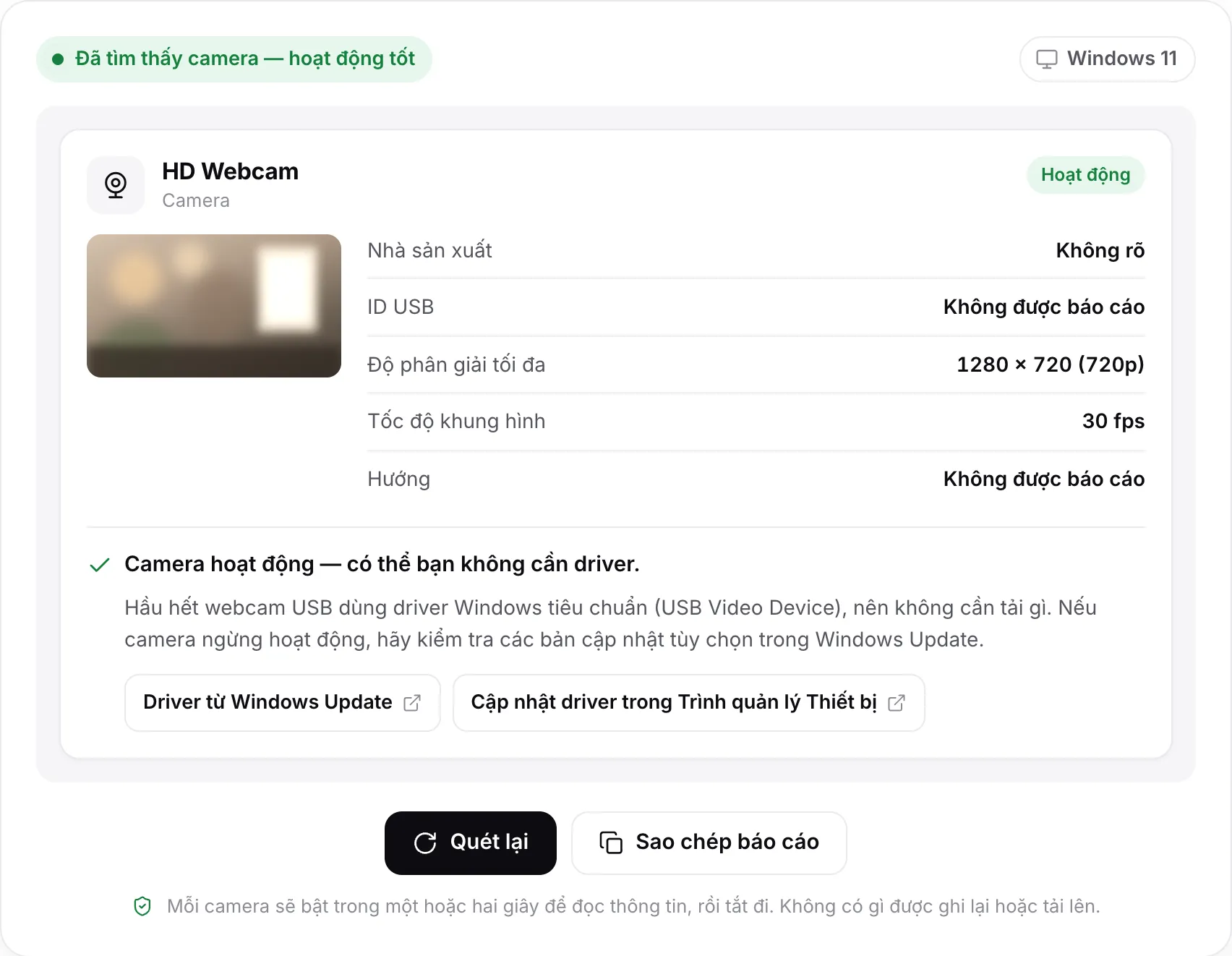Click the Đã tìm thấy camera status pill

[234, 59]
